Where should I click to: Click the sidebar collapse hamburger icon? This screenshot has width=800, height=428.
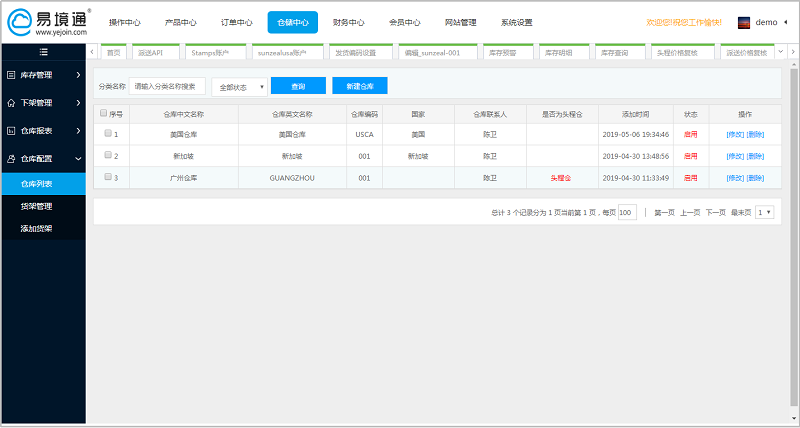(42, 52)
